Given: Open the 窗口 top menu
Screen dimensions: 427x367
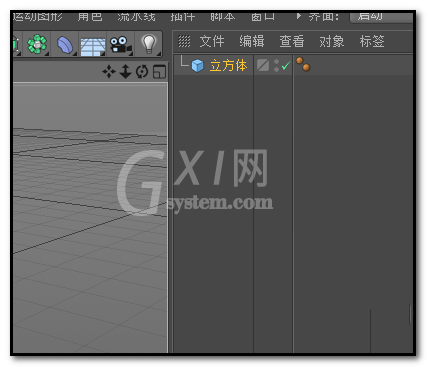Looking at the screenshot, I should tap(263, 16).
